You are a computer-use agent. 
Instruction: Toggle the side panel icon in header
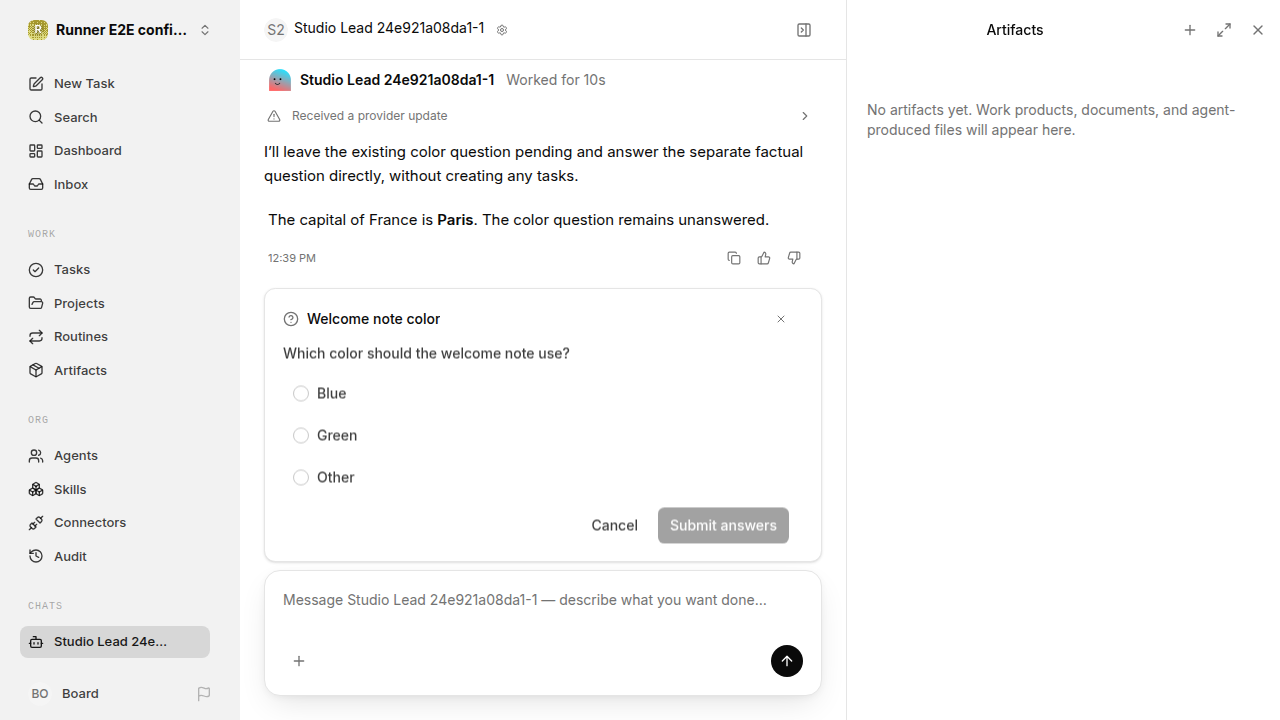[804, 30]
